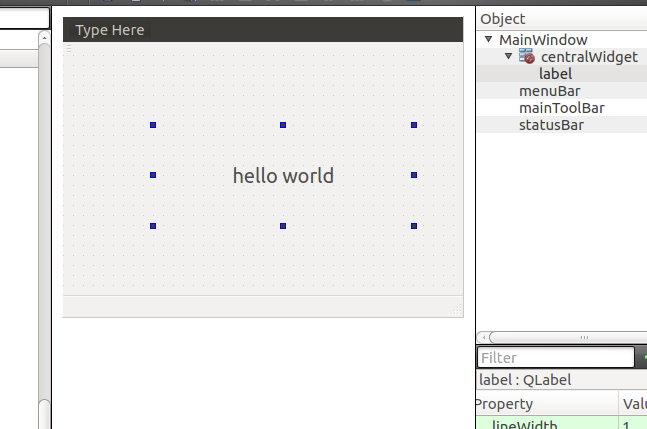The height and width of the screenshot is (429, 647).
Task: Collapse the centralWidget tree node
Action: coord(508,57)
